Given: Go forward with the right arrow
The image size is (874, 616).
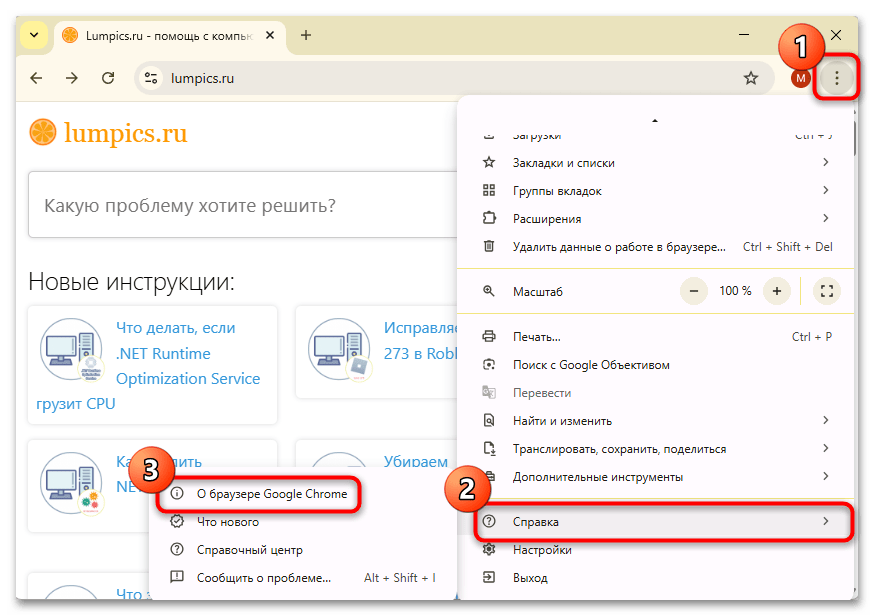Looking at the screenshot, I should [x=72, y=78].
